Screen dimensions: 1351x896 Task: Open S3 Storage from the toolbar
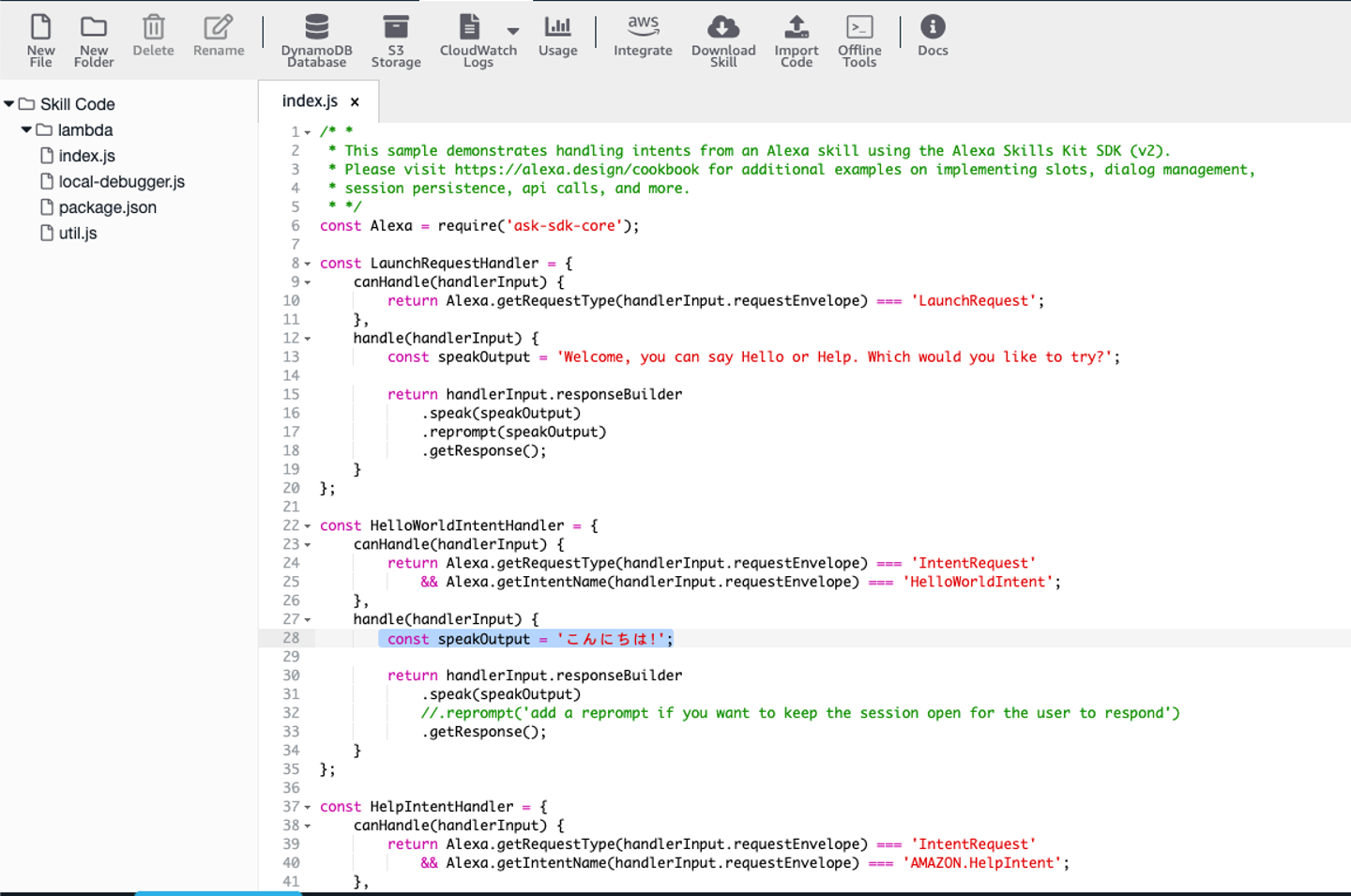pos(396,27)
